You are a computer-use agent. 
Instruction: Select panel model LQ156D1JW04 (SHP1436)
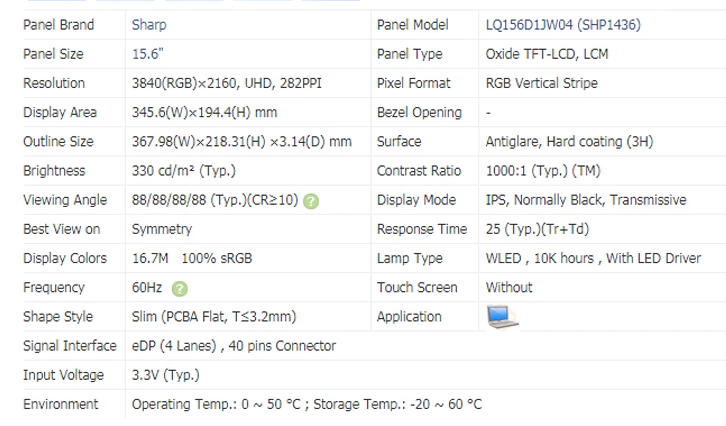point(563,25)
